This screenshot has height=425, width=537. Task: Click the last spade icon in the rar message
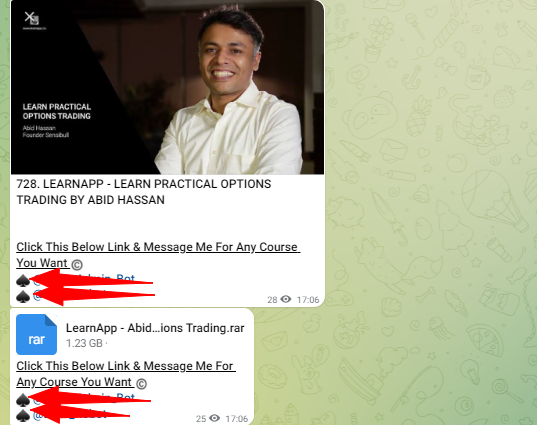[23, 415]
